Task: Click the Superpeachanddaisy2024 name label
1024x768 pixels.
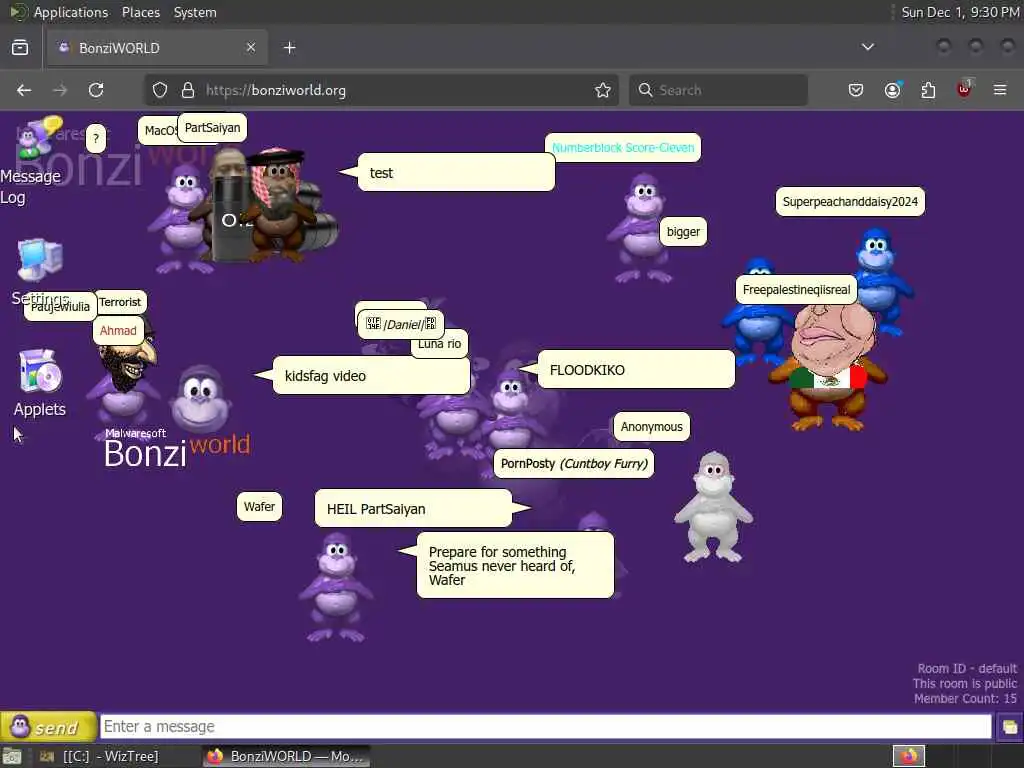Action: point(850,202)
